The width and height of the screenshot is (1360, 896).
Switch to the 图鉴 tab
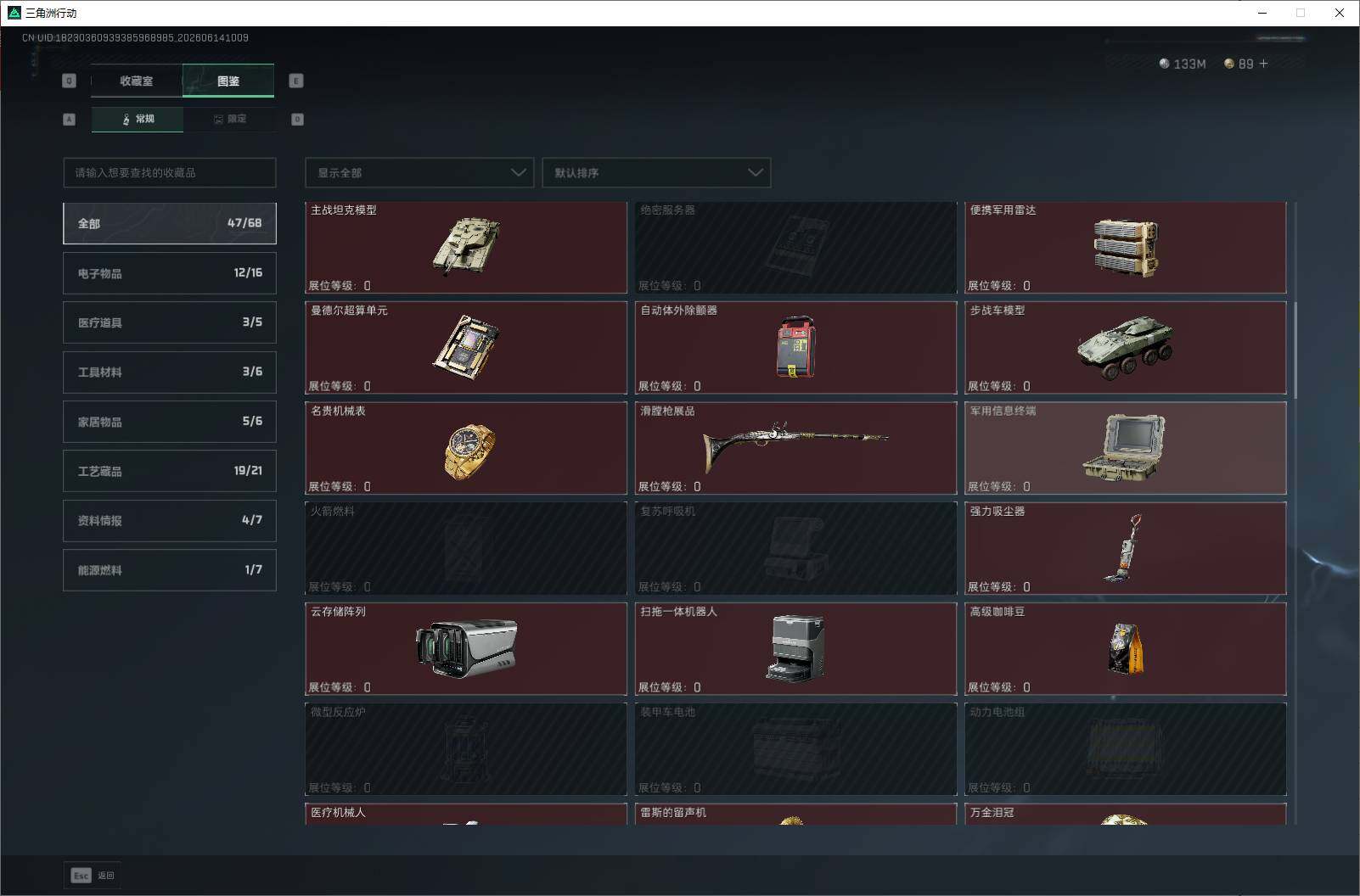pyautogui.click(x=228, y=81)
